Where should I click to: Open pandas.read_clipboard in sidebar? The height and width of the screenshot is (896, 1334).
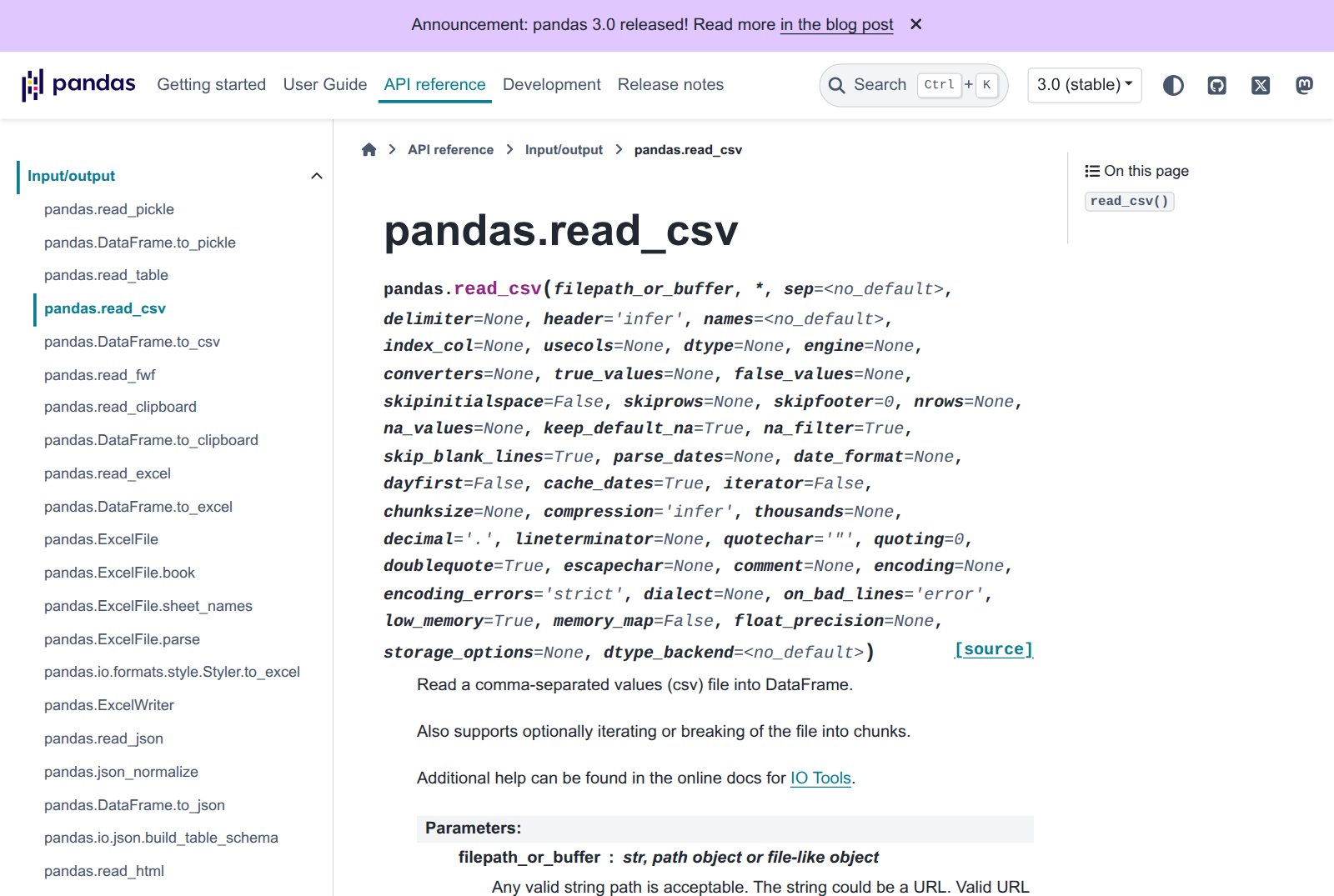pyautogui.click(x=120, y=407)
